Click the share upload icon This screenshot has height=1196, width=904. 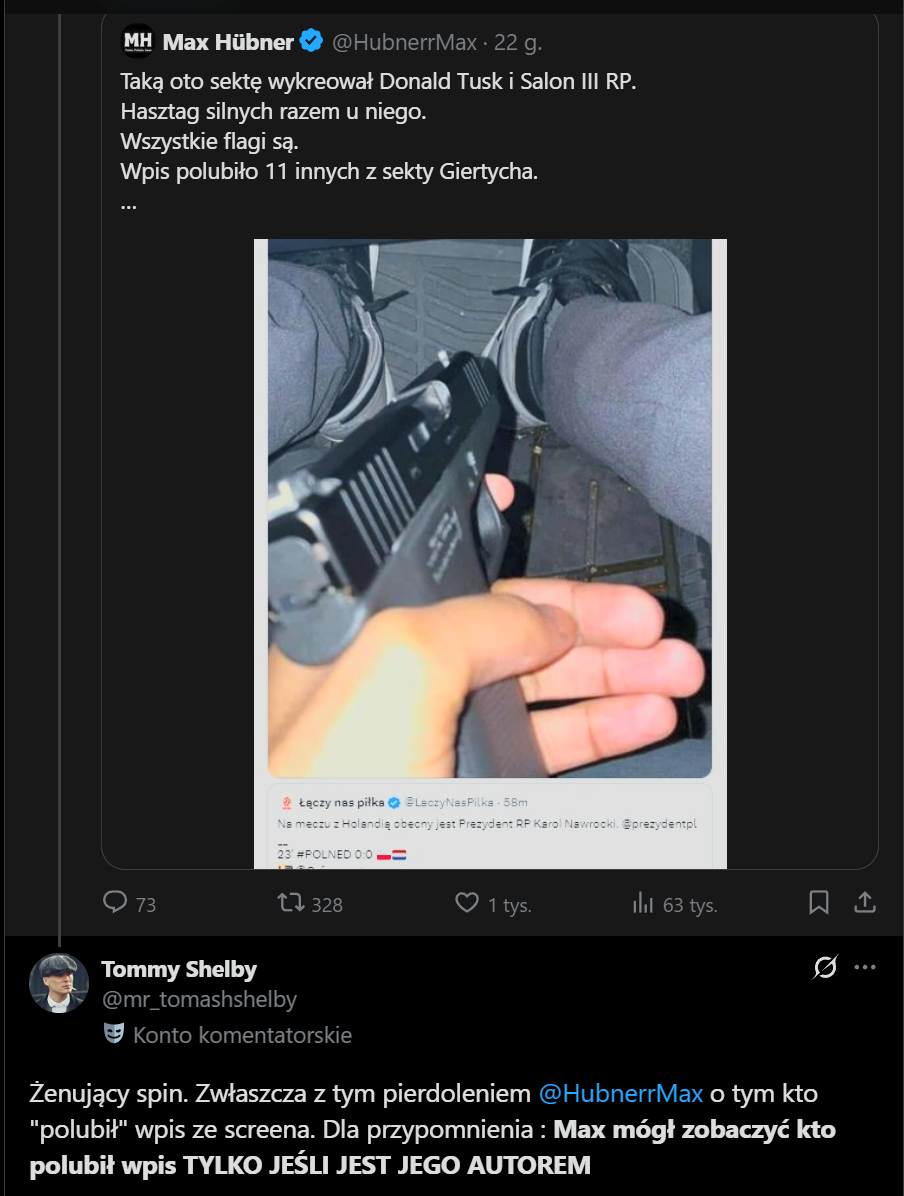point(866,903)
